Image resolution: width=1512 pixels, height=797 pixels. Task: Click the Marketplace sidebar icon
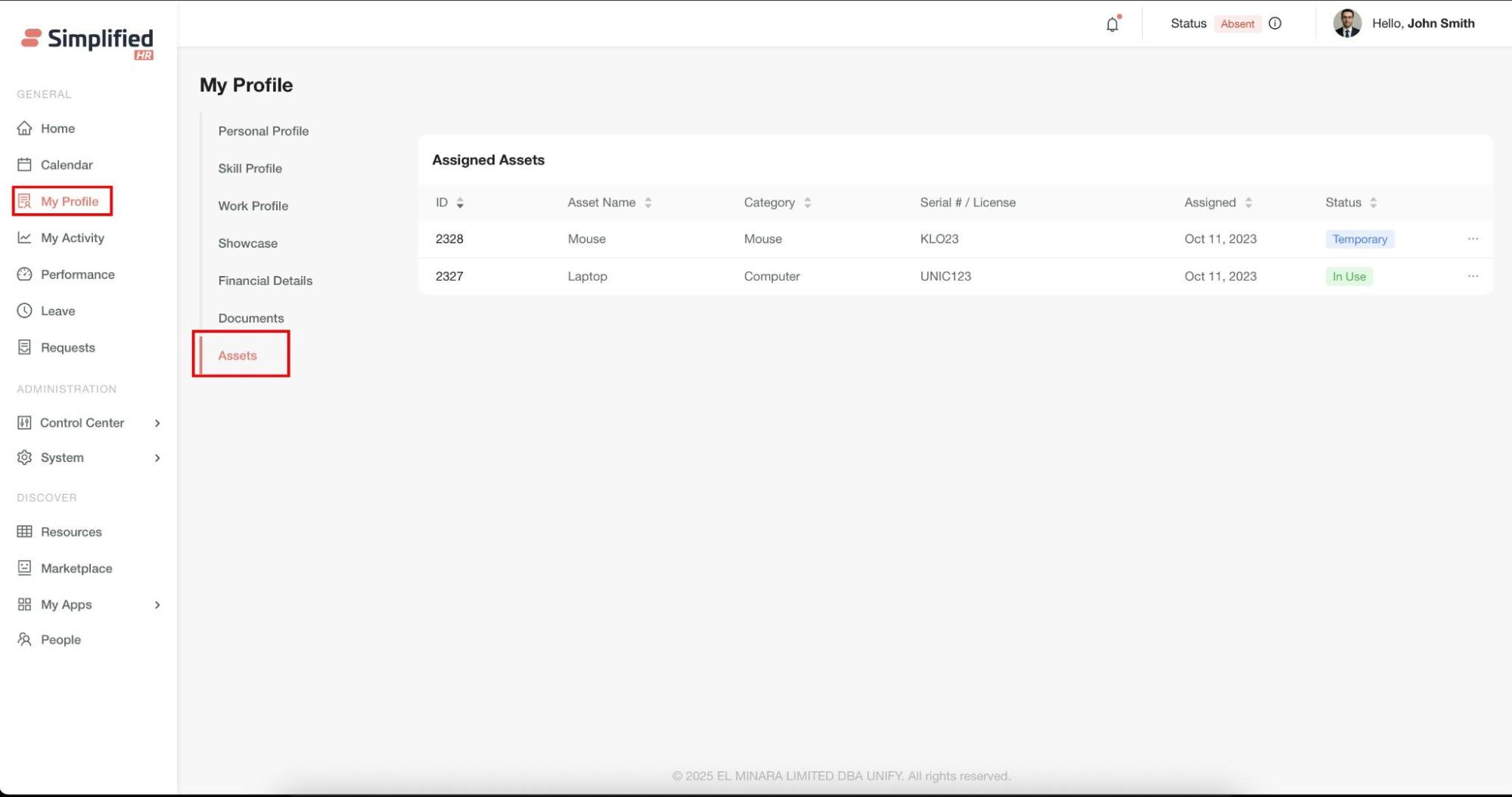click(25, 568)
